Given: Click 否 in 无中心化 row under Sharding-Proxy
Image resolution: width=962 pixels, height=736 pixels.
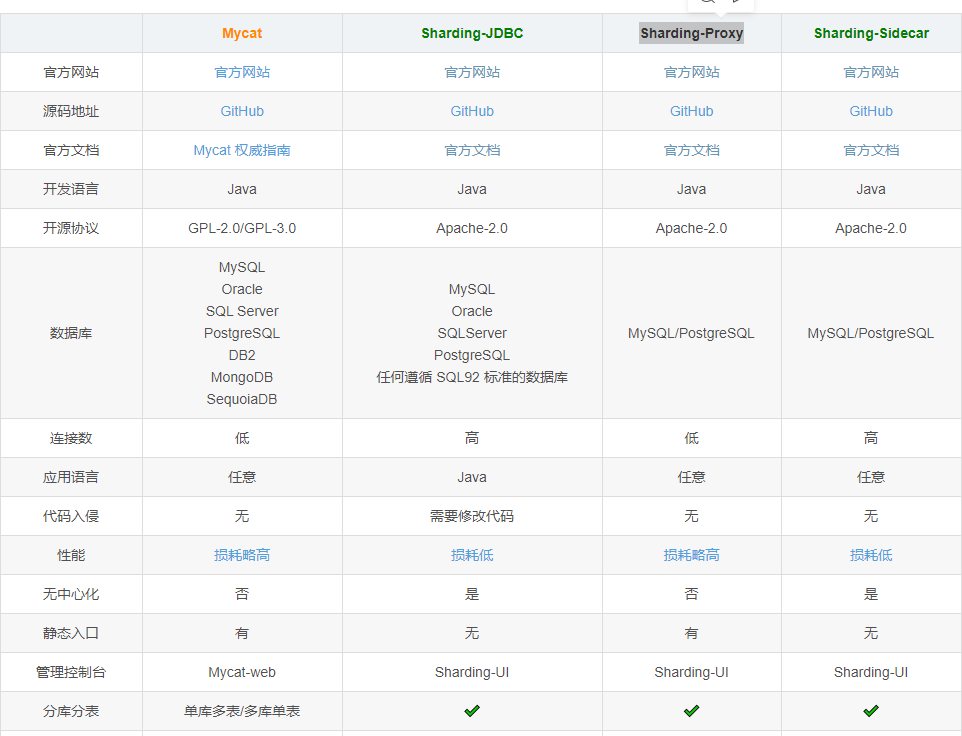Looking at the screenshot, I should click(691, 594).
